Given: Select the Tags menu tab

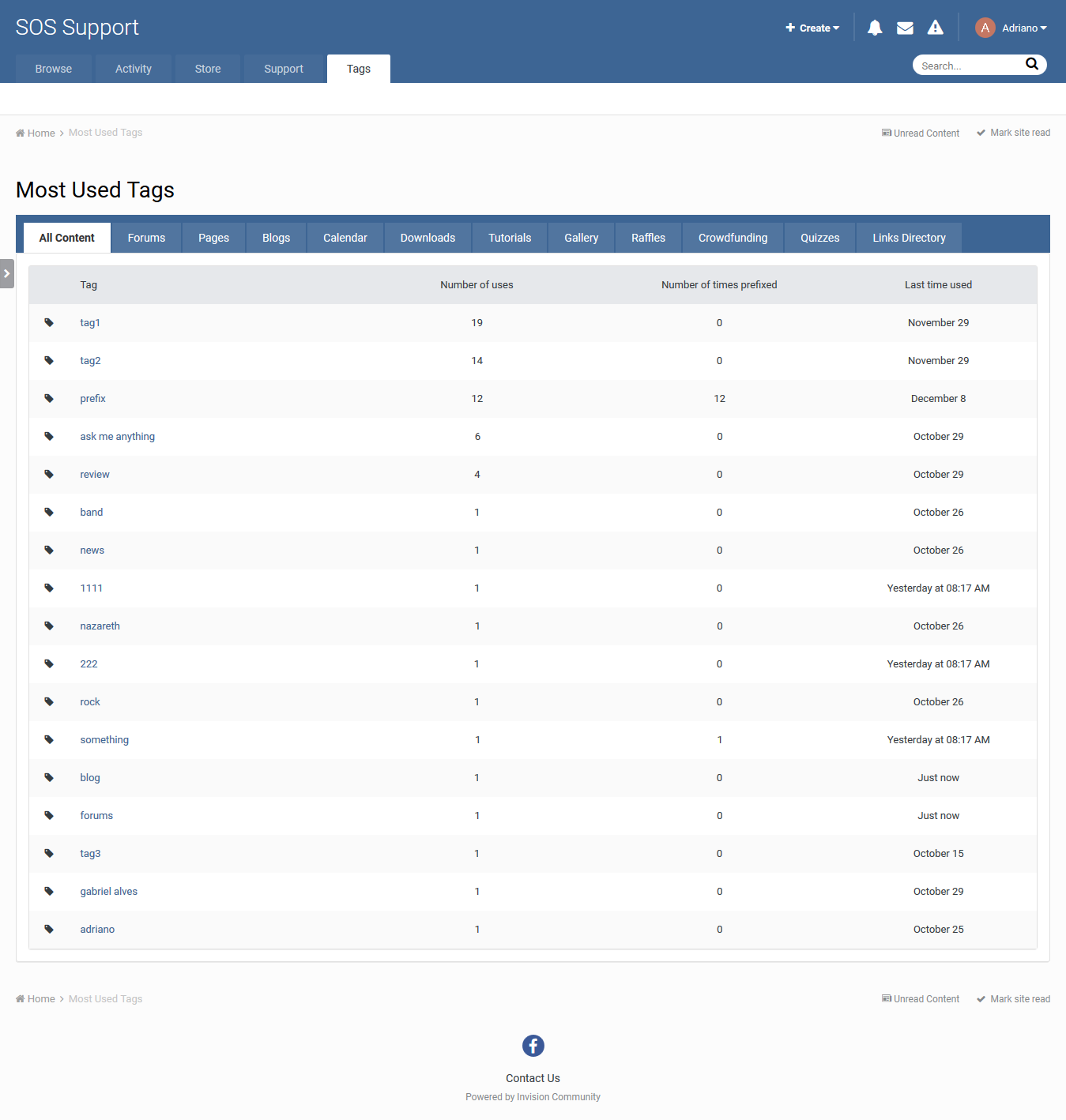Looking at the screenshot, I should 359,69.
